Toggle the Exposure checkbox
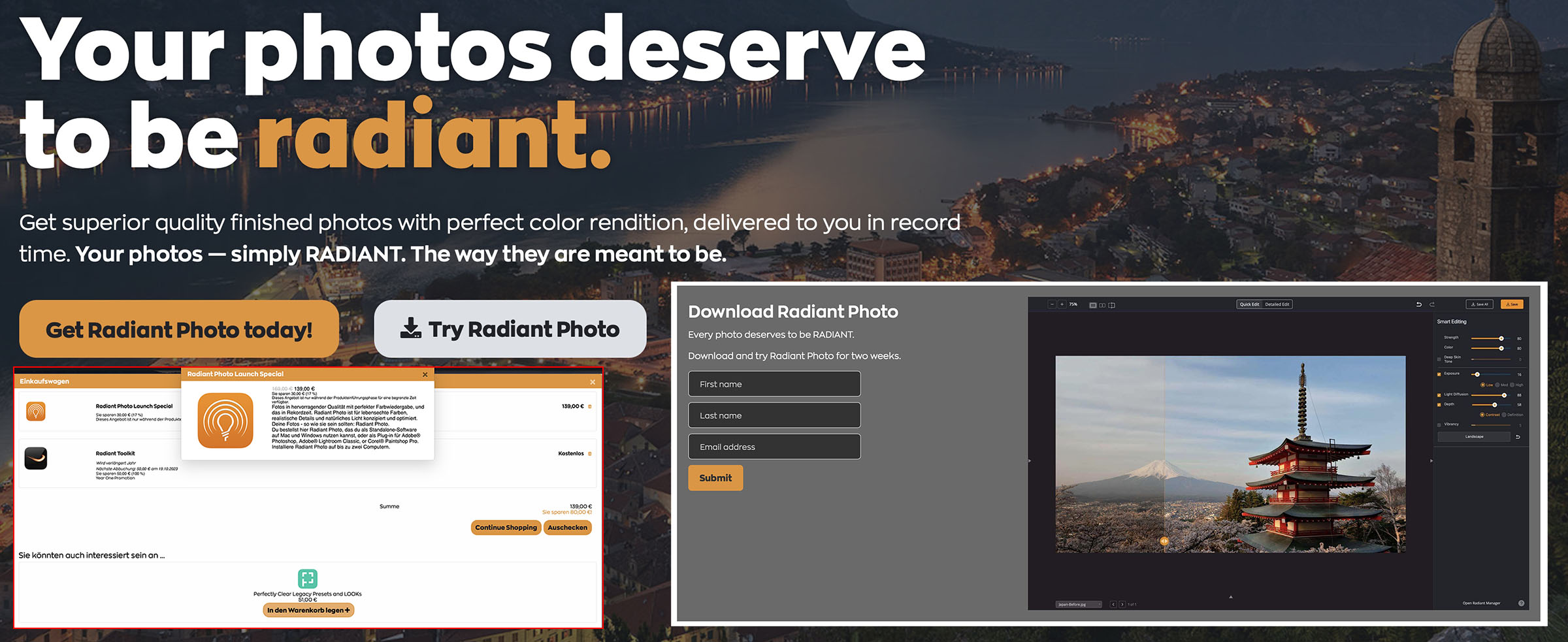Screen dimensions: 1568x642 pyautogui.click(x=1439, y=374)
